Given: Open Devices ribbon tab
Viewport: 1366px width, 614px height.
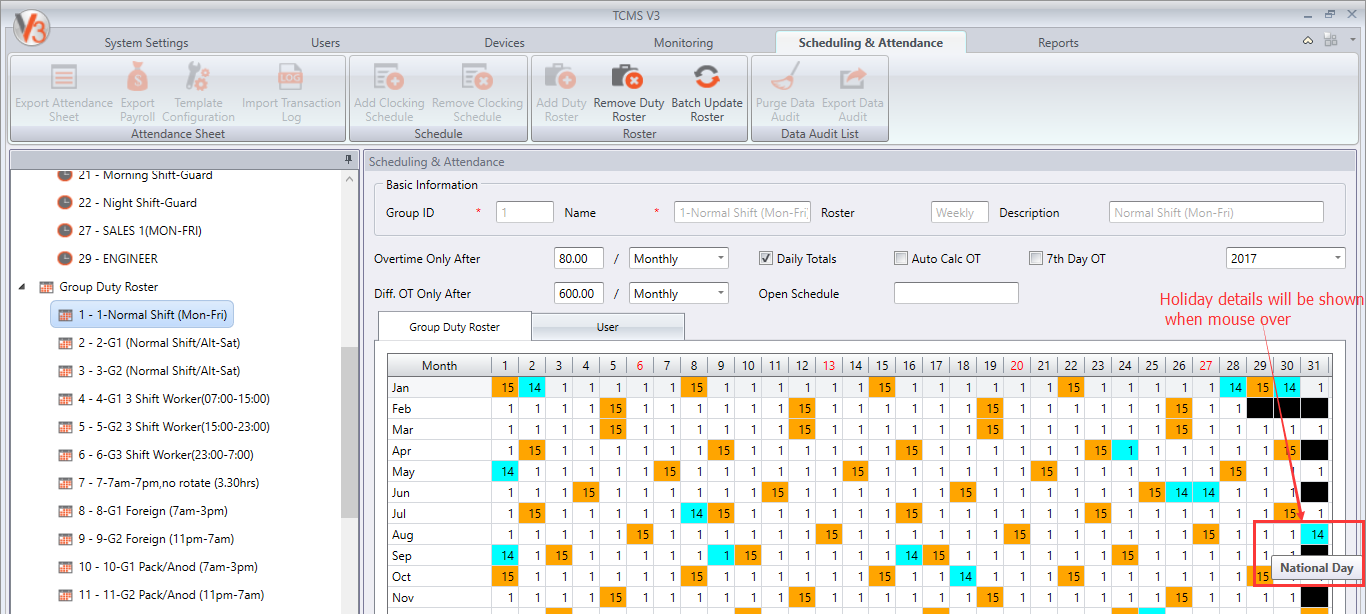Looking at the screenshot, I should (504, 43).
